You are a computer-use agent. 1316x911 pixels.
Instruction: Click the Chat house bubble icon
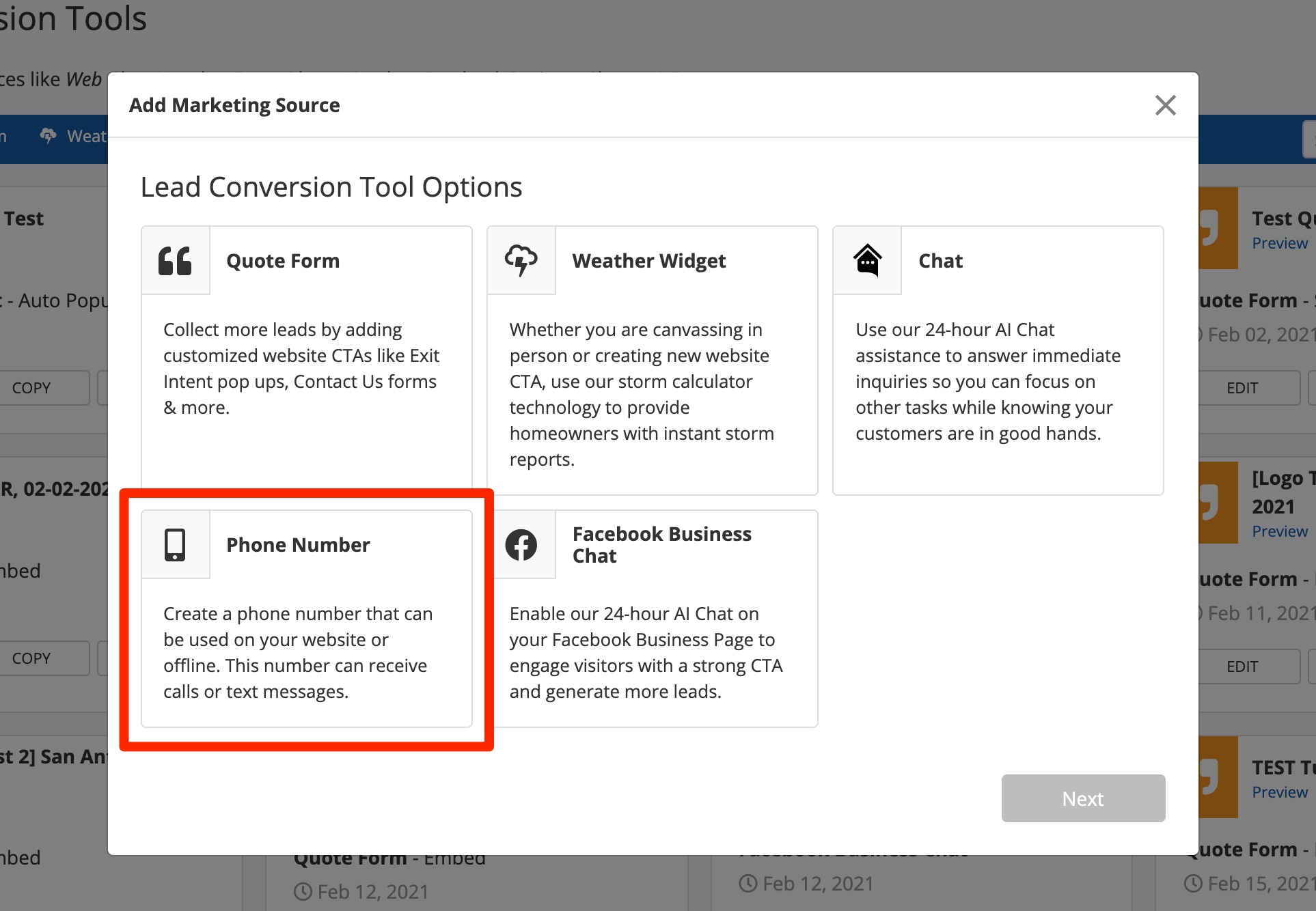tap(867, 261)
